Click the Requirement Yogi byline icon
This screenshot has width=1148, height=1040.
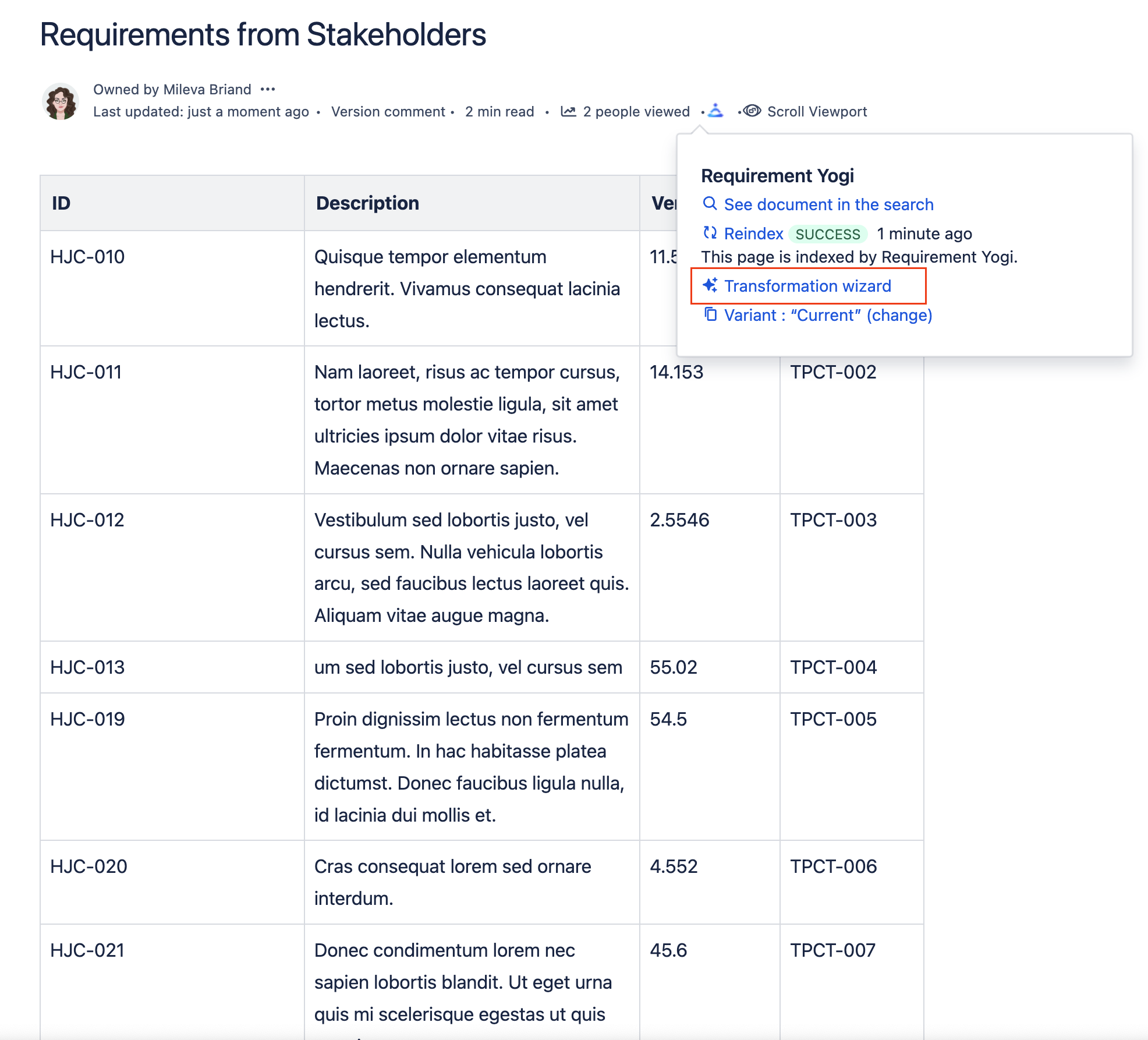tap(716, 111)
